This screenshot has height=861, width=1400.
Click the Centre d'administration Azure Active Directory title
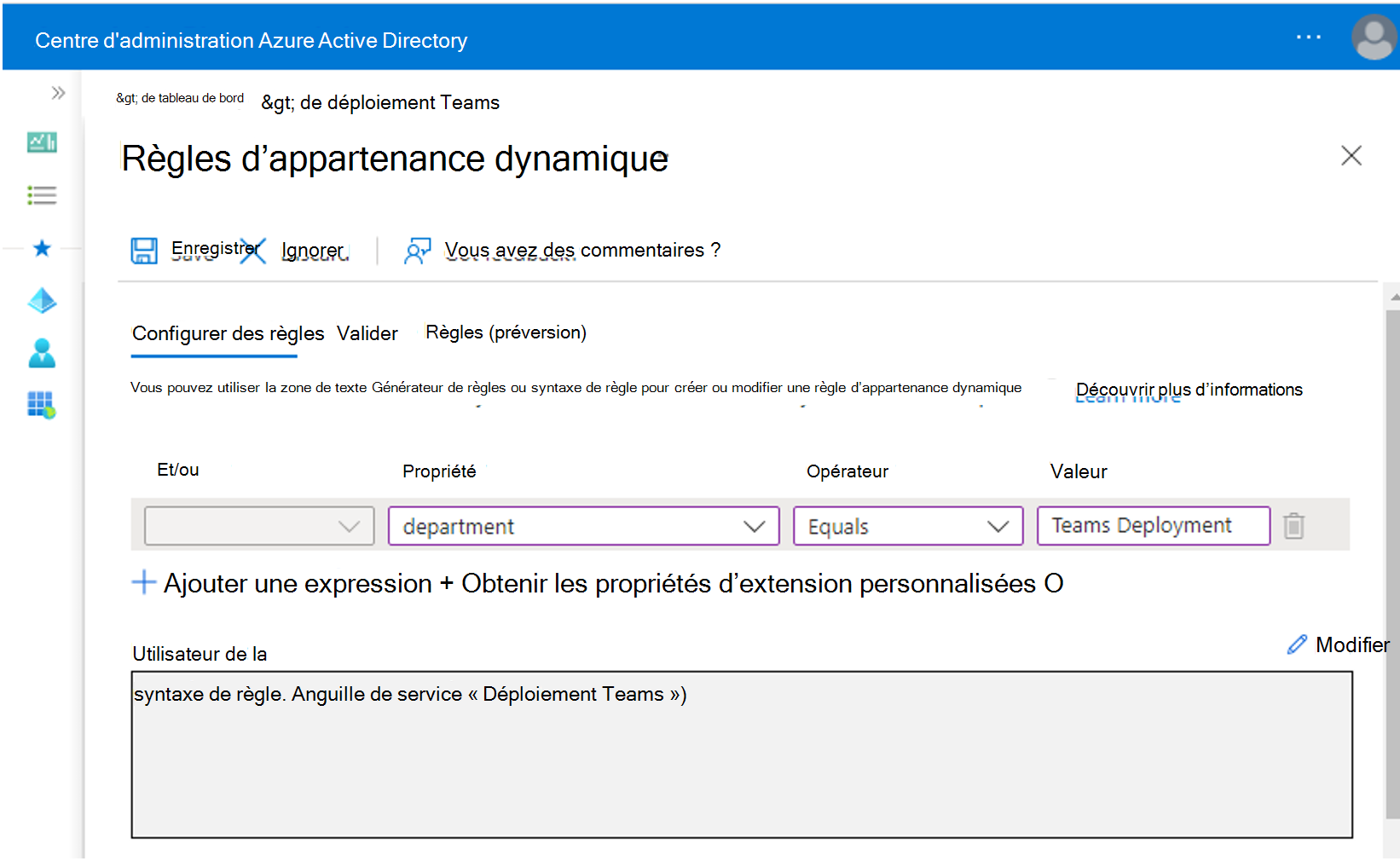point(252,40)
